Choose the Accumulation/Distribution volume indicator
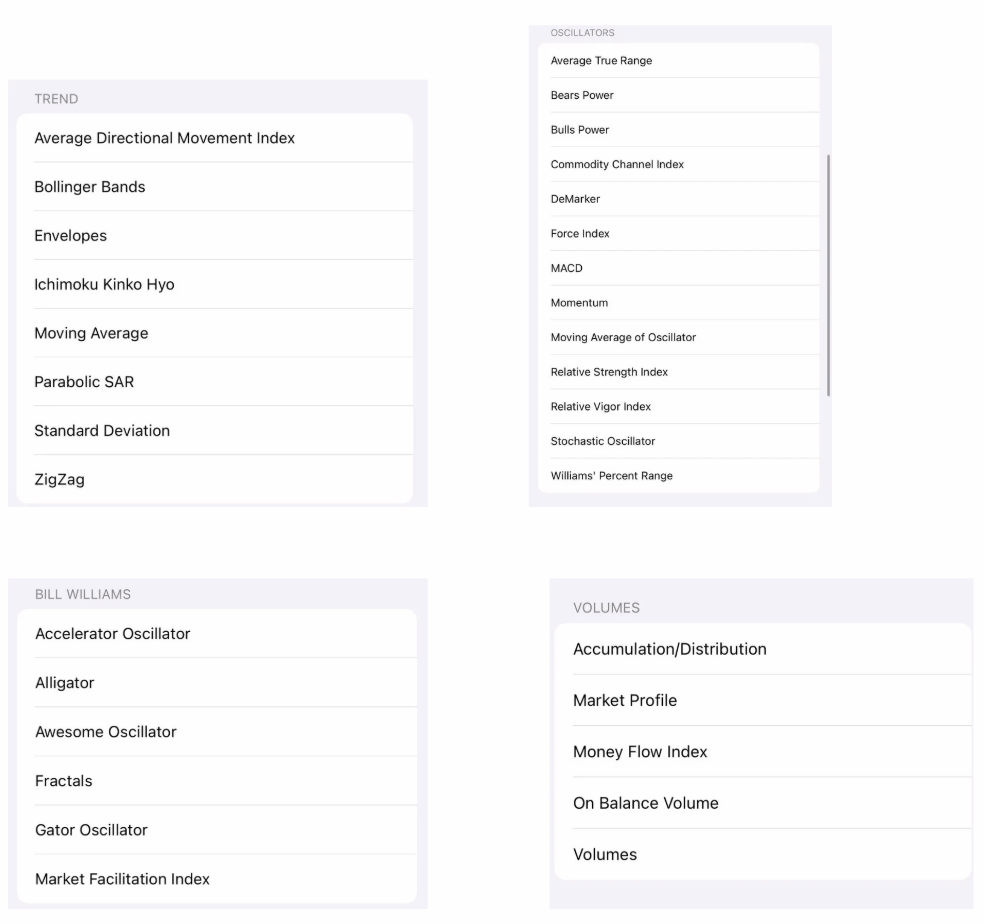The width and height of the screenshot is (984, 924). [670, 649]
